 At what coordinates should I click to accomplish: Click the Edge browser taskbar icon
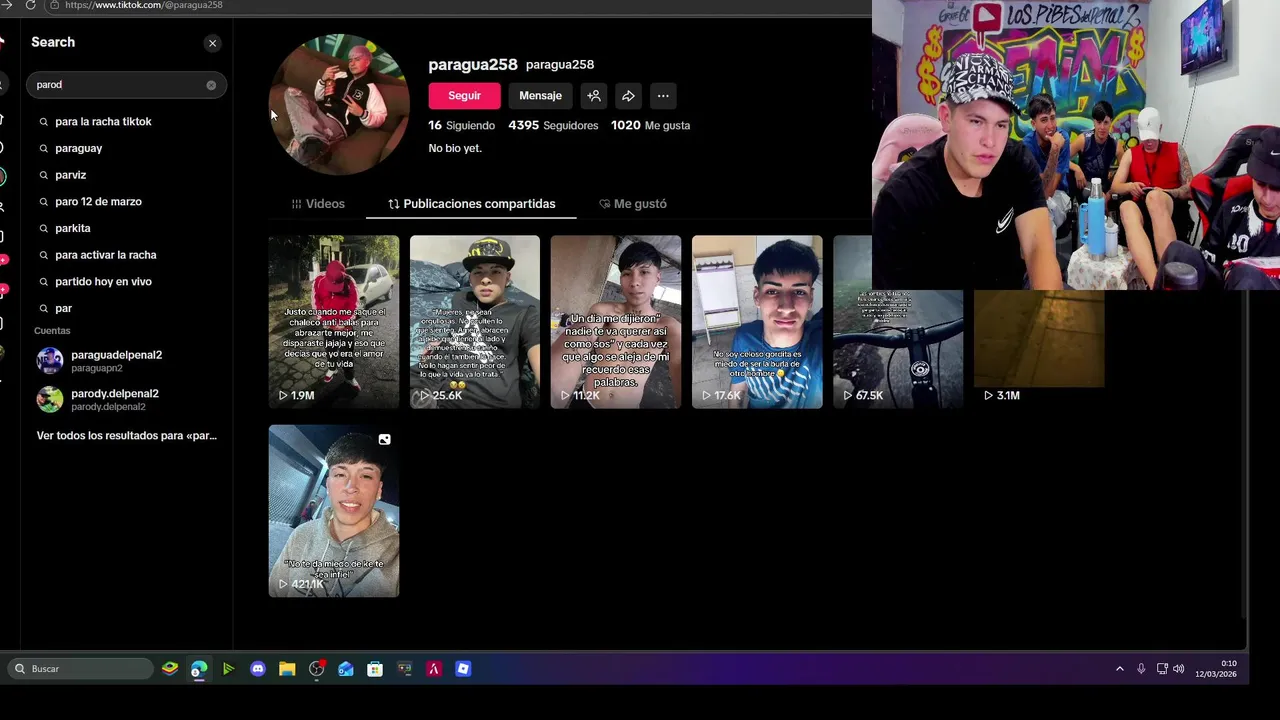pos(199,669)
